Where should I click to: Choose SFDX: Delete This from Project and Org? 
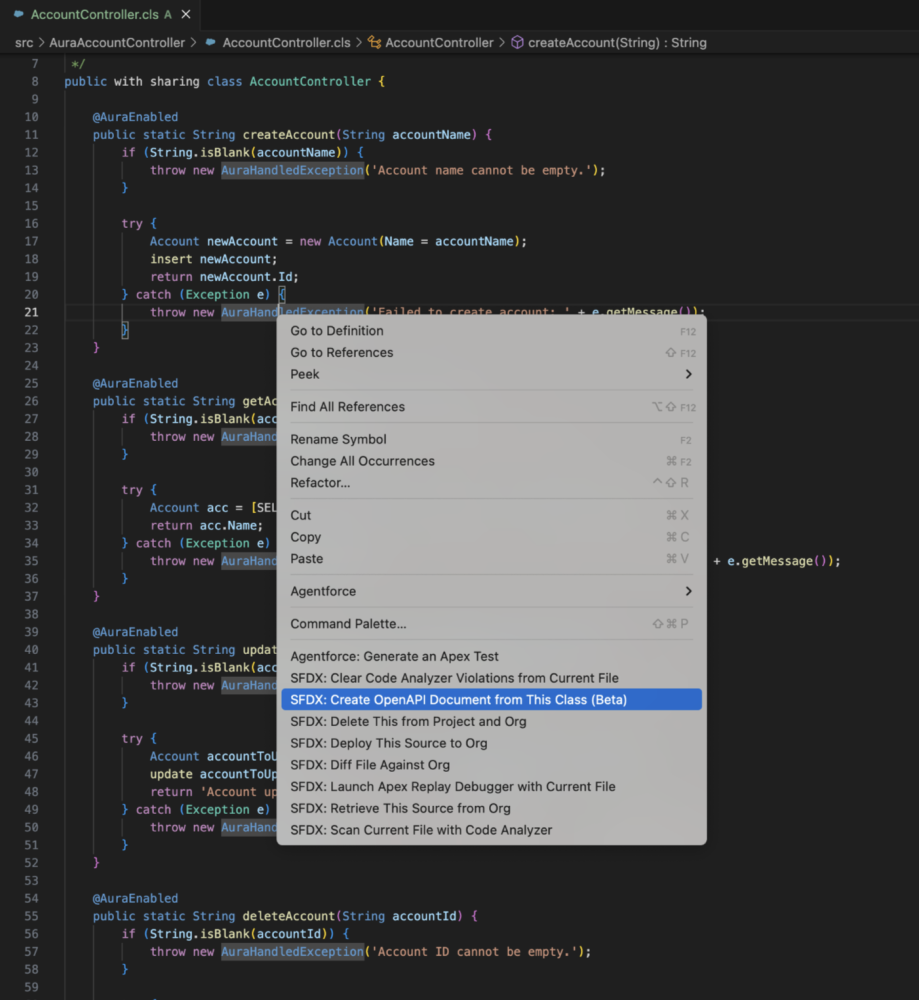pyautogui.click(x=492, y=721)
